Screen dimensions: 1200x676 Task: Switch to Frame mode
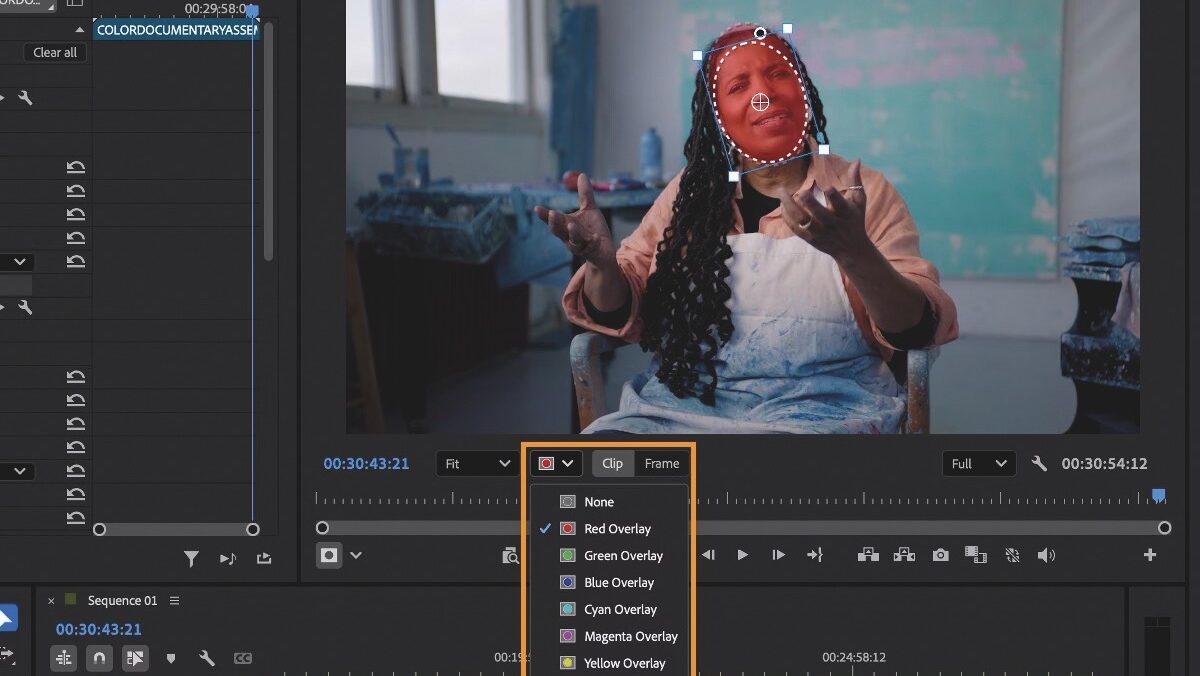tap(661, 464)
